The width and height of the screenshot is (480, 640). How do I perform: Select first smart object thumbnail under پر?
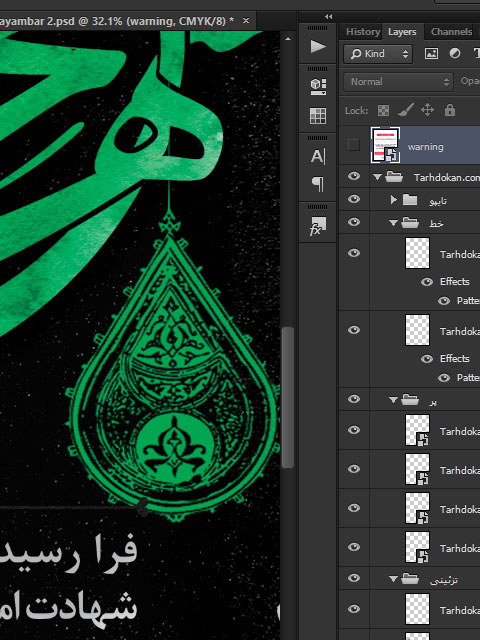pyautogui.click(x=417, y=430)
